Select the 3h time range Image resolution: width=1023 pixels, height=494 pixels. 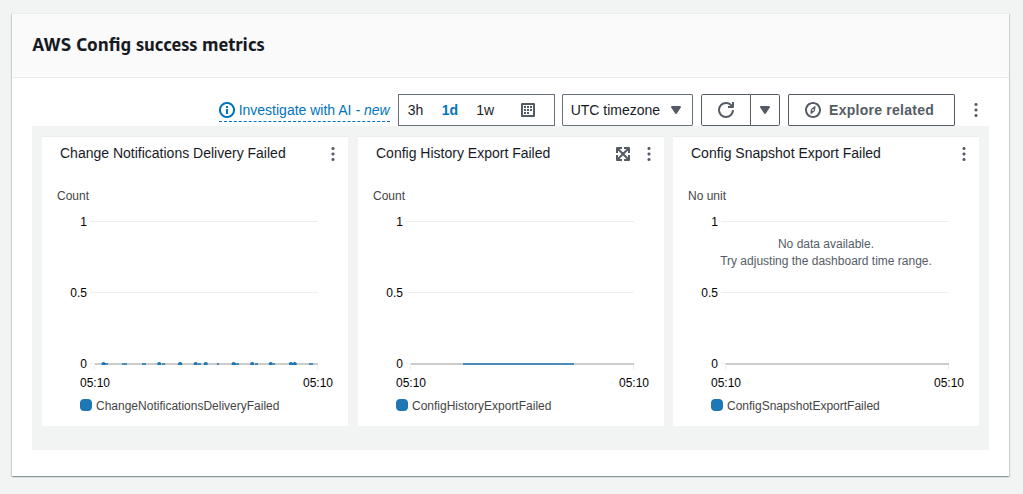(x=416, y=110)
